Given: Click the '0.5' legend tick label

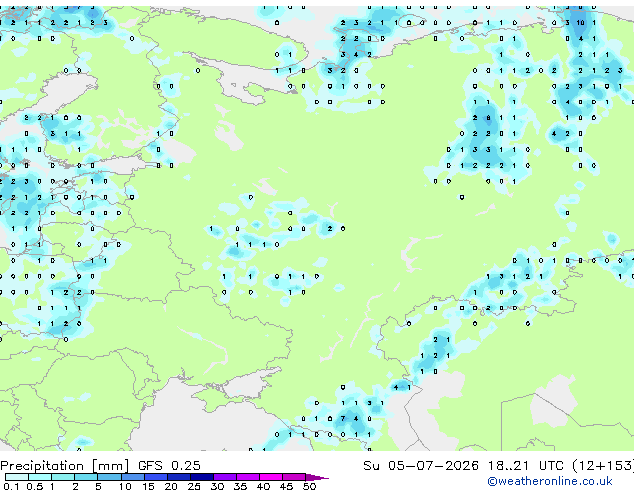Looking at the screenshot, I should pyautogui.click(x=34, y=486).
